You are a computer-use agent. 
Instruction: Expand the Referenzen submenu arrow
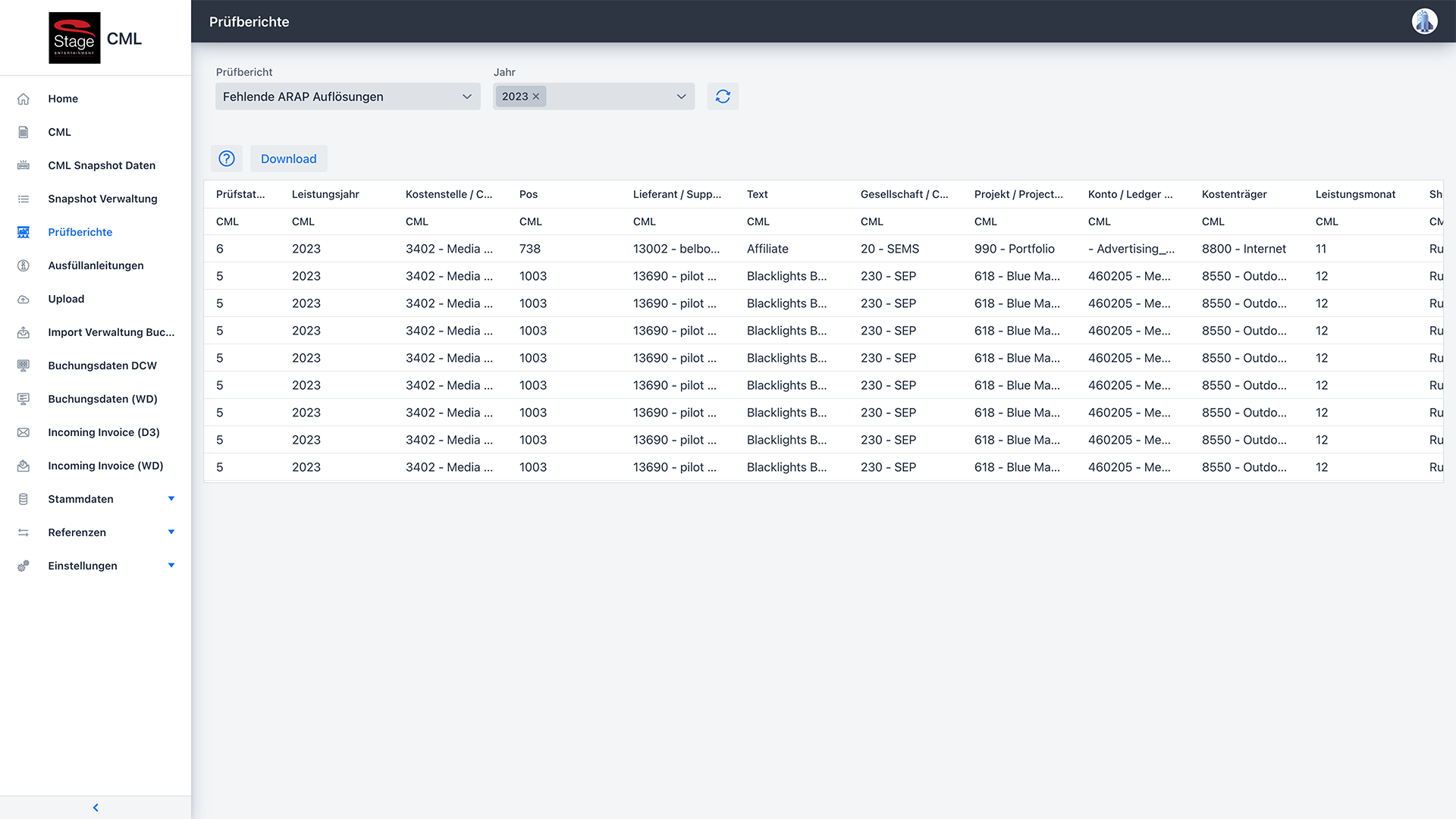(x=171, y=532)
